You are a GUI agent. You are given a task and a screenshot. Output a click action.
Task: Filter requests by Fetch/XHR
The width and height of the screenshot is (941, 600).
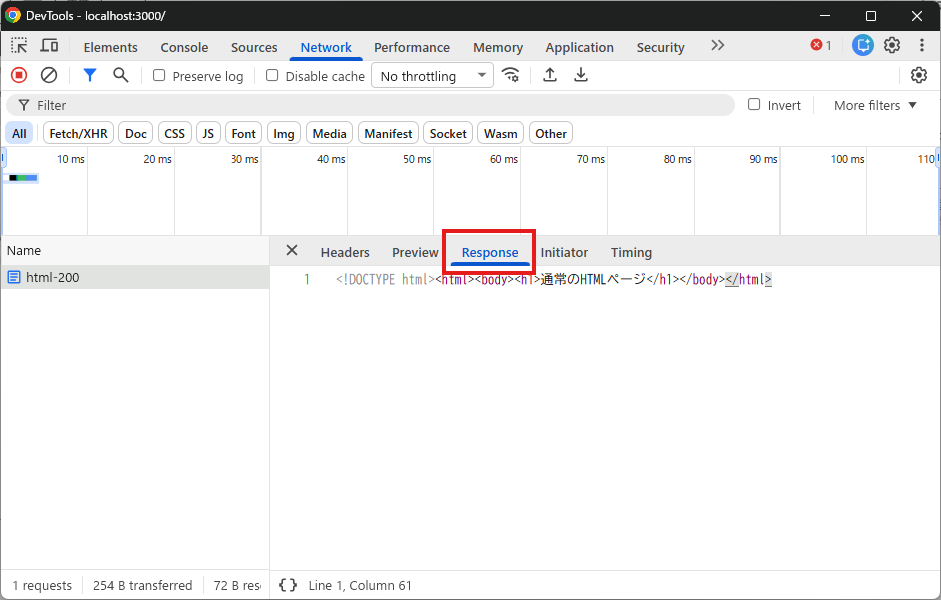point(79,133)
